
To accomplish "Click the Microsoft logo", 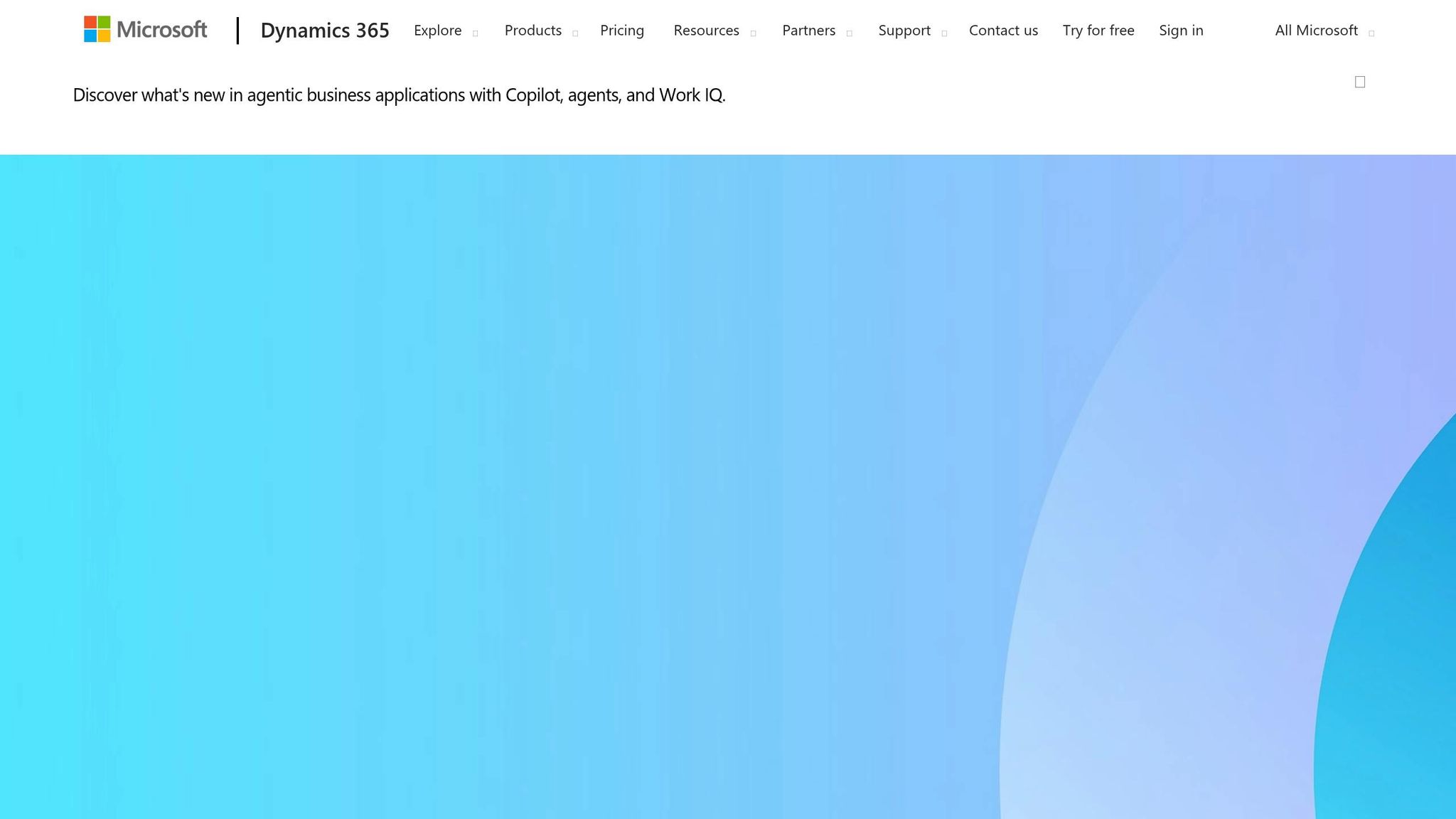I will [x=145, y=30].
